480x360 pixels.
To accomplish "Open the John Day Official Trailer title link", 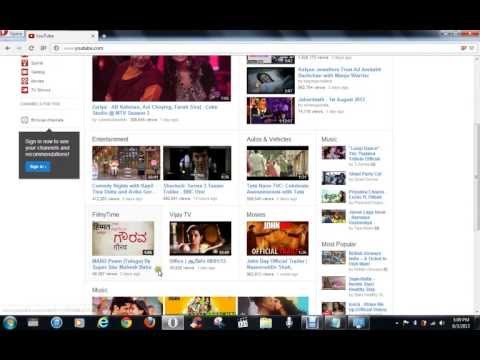I will 277,264.
